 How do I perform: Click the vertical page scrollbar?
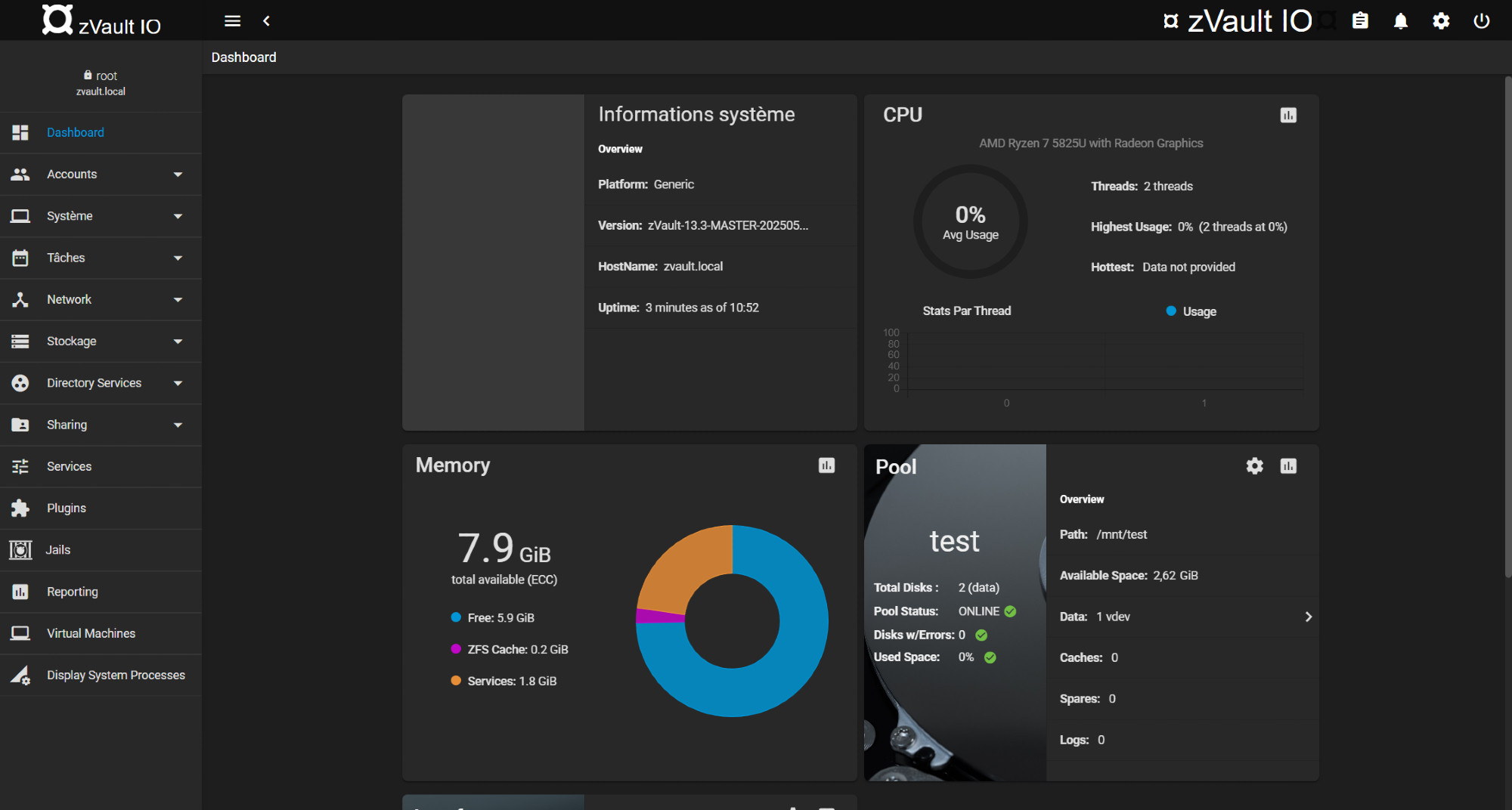point(1507,326)
